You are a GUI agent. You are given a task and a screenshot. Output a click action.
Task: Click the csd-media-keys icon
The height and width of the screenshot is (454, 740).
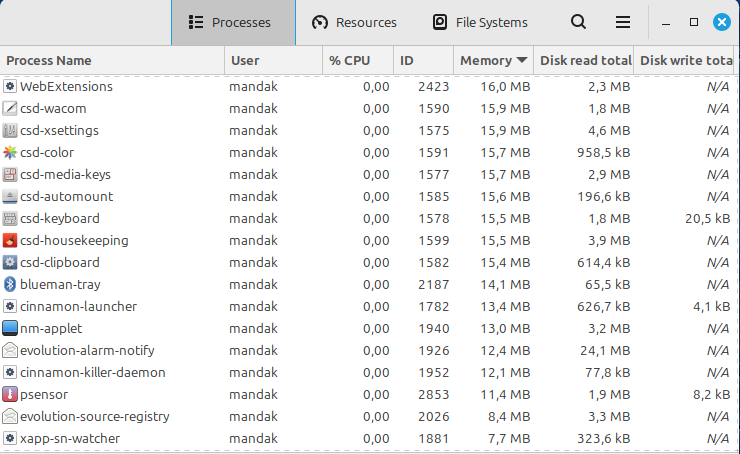pos(10,175)
